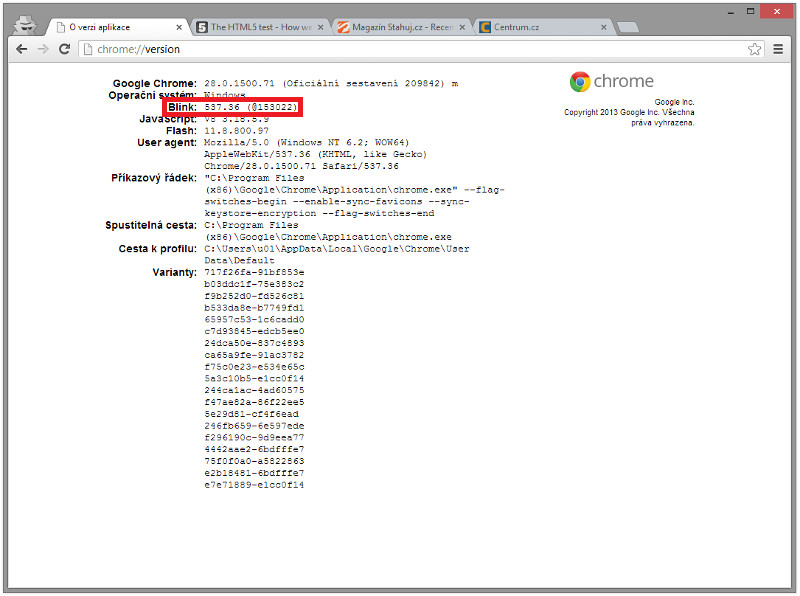Click the Google Chrome: label
800x596 pixels.
coord(155,83)
